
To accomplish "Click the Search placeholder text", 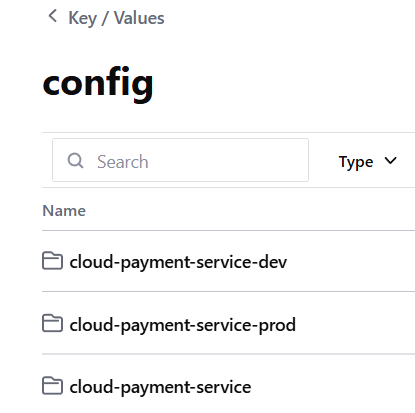I will pyautogui.click(x=122, y=162).
